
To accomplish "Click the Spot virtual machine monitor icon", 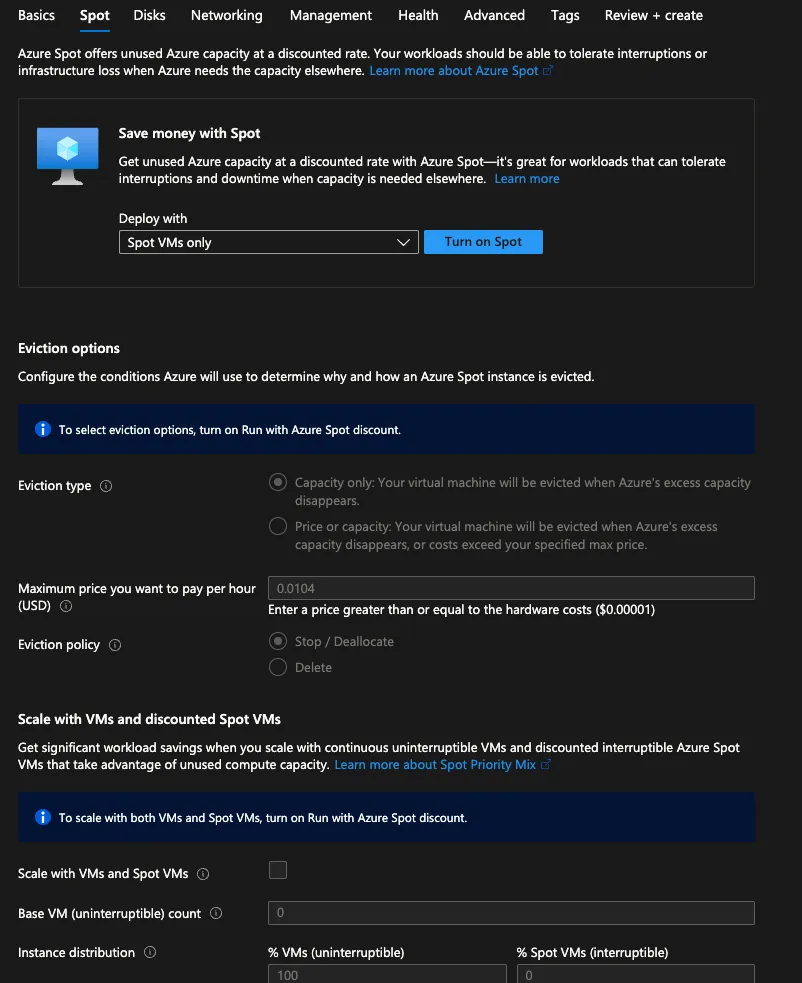I will 68,155.
